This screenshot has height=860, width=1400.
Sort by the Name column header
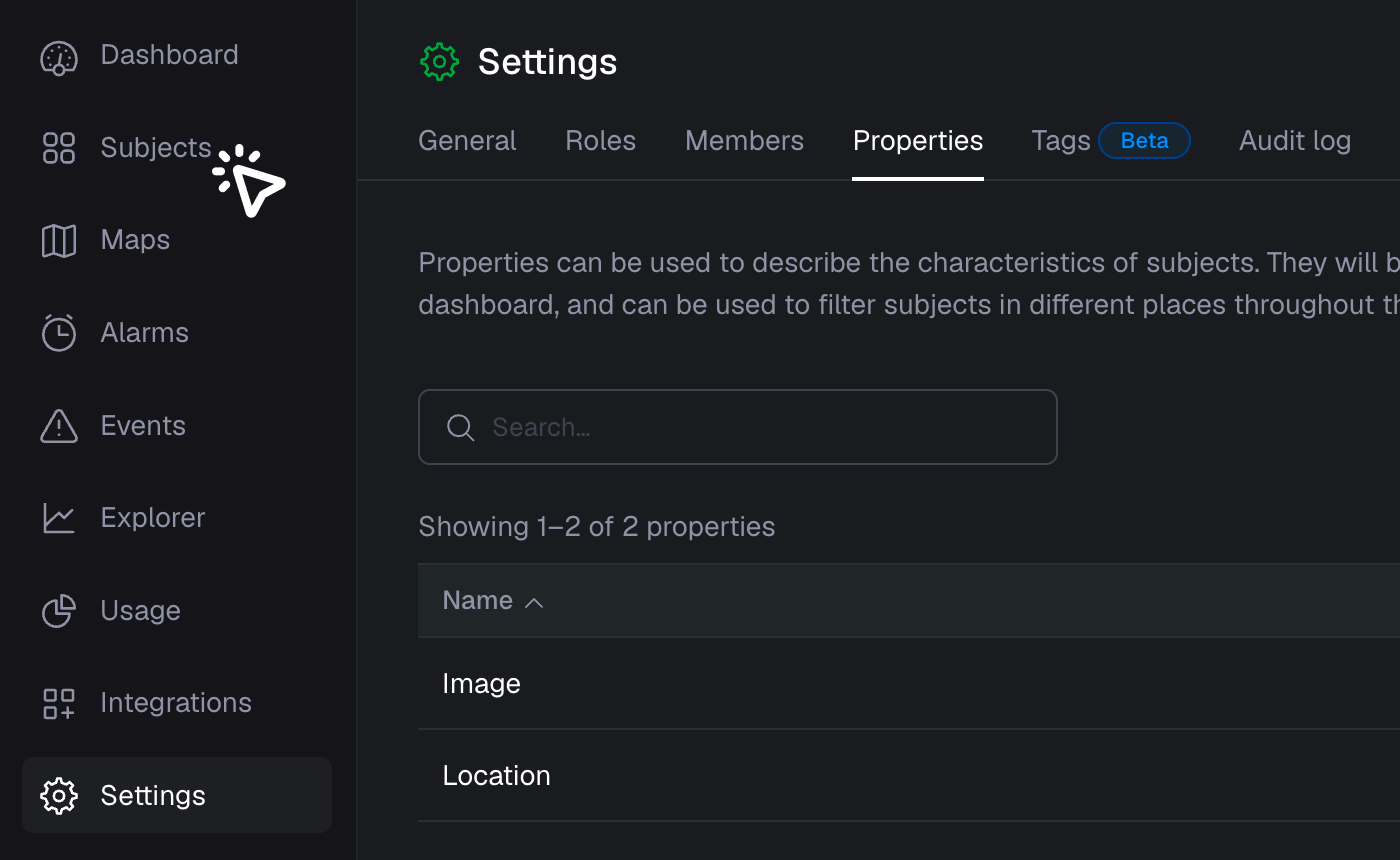click(x=477, y=600)
